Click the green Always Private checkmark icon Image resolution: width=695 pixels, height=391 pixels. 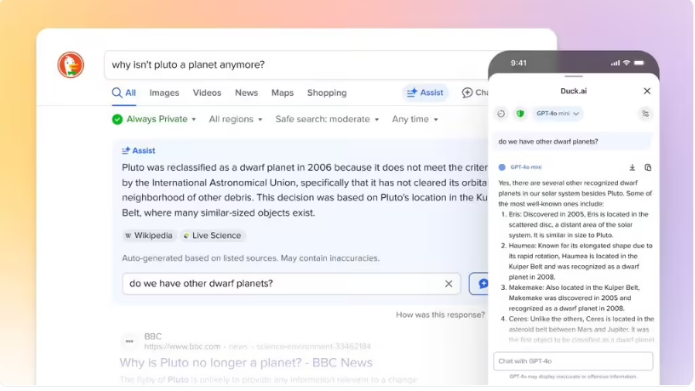pyautogui.click(x=117, y=119)
